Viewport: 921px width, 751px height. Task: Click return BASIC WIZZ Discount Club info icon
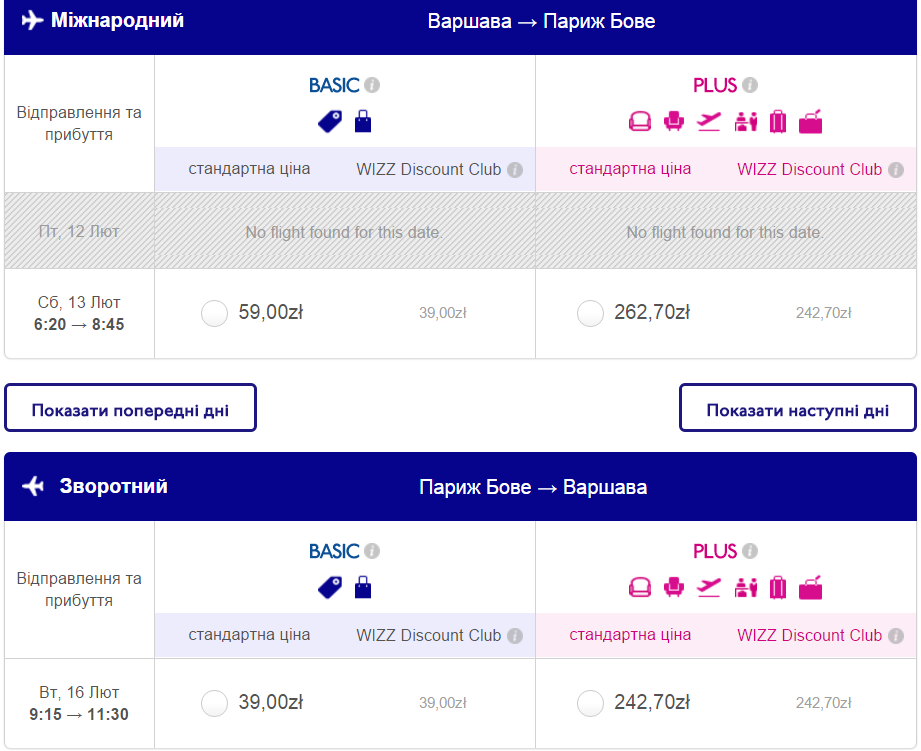point(515,636)
